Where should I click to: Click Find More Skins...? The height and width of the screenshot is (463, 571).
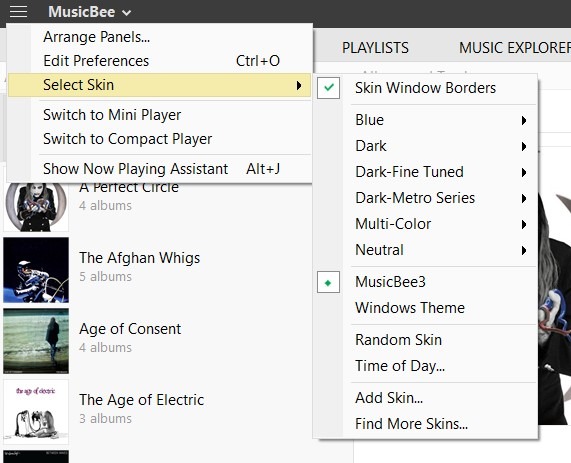click(x=425, y=424)
